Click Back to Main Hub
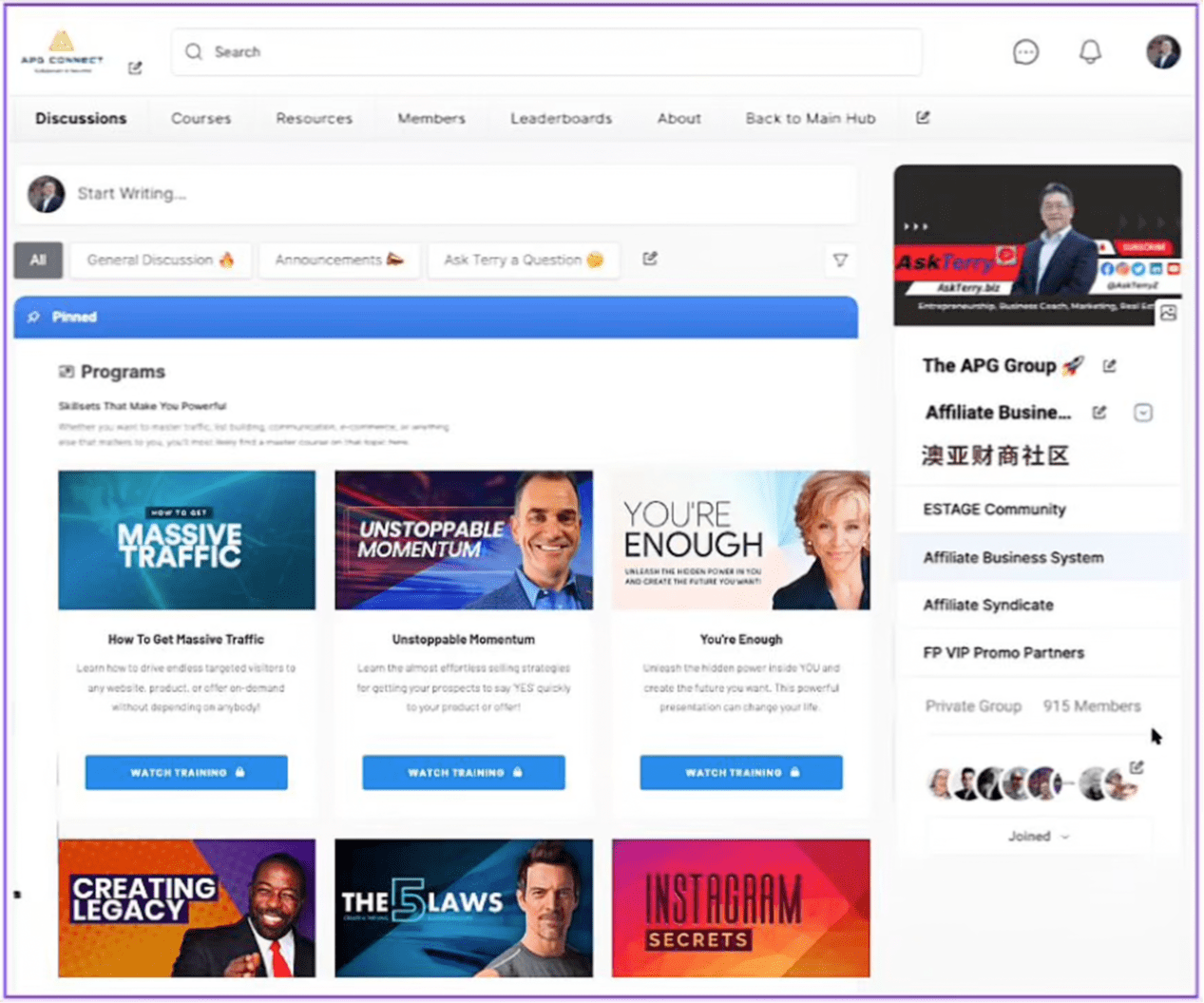1204x1003 pixels. tap(811, 119)
